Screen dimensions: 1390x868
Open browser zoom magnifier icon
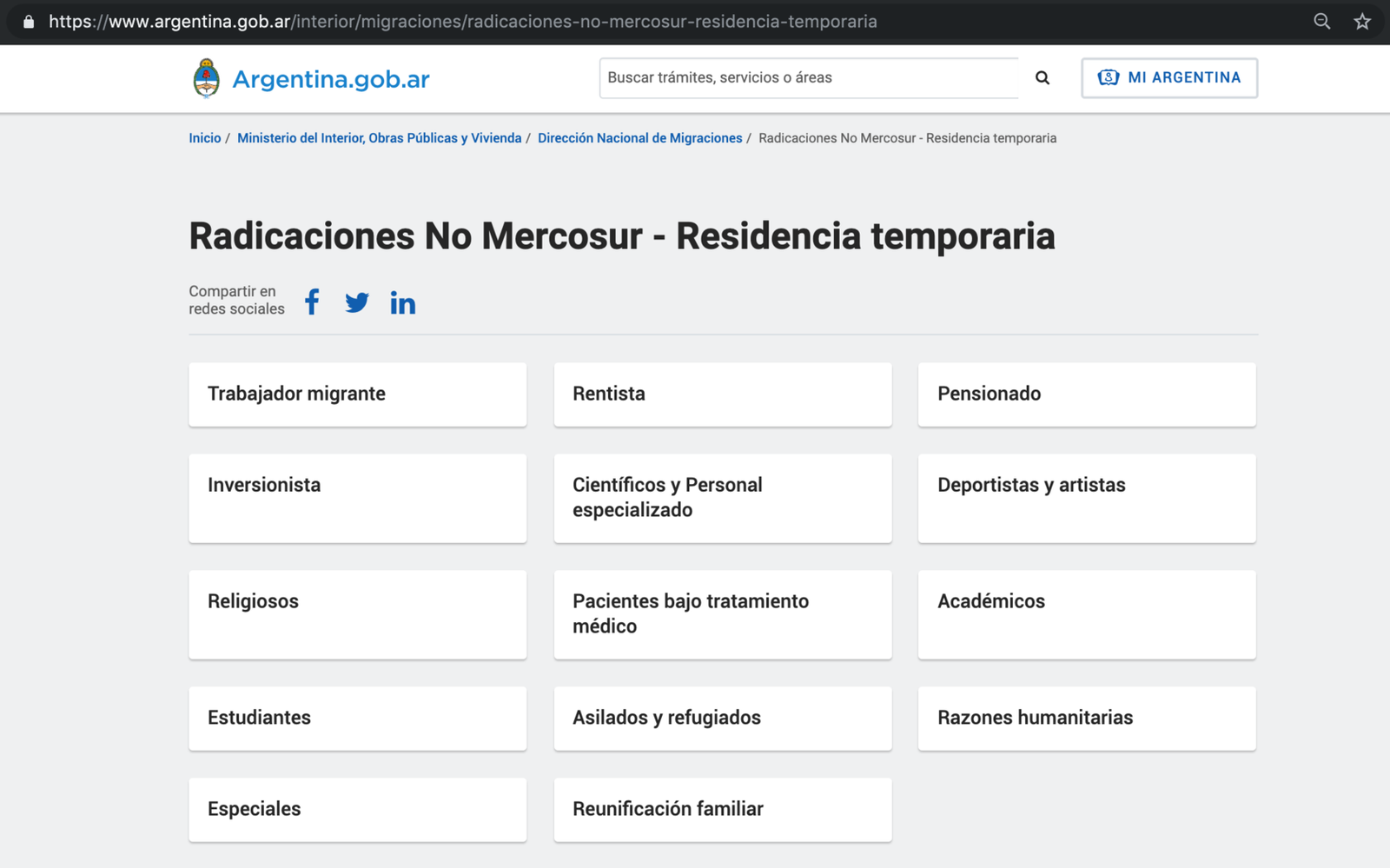point(1322,22)
